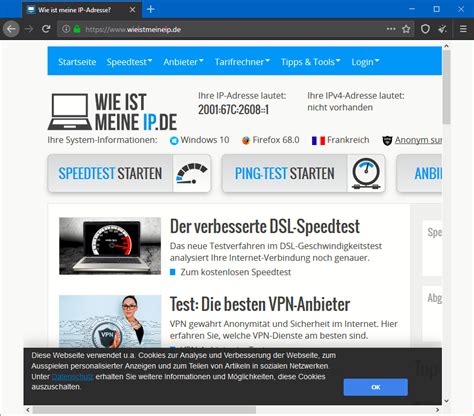This screenshot has height=416, width=474.
Task: Click the horizontal scrollbar thumb
Action: pos(144,410)
